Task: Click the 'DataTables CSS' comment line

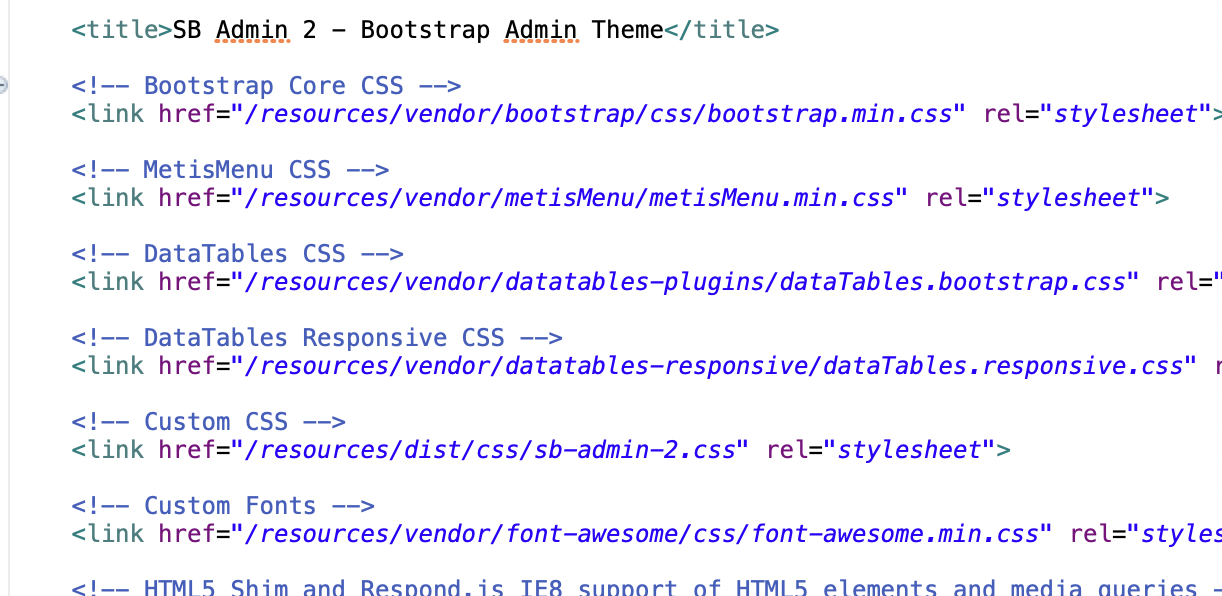Action: [237, 254]
